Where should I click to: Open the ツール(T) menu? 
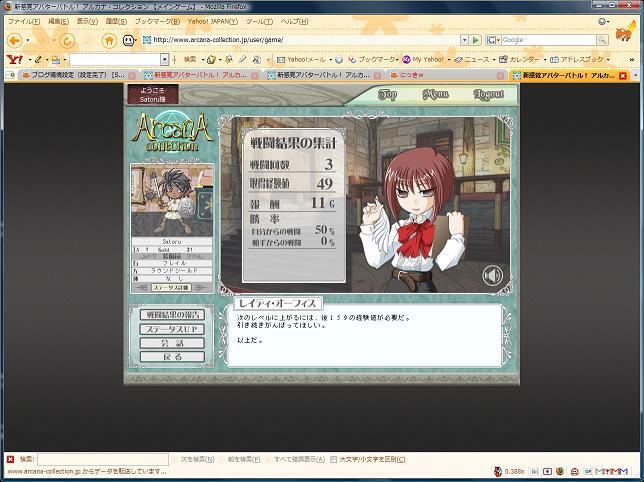pyautogui.click(x=259, y=21)
